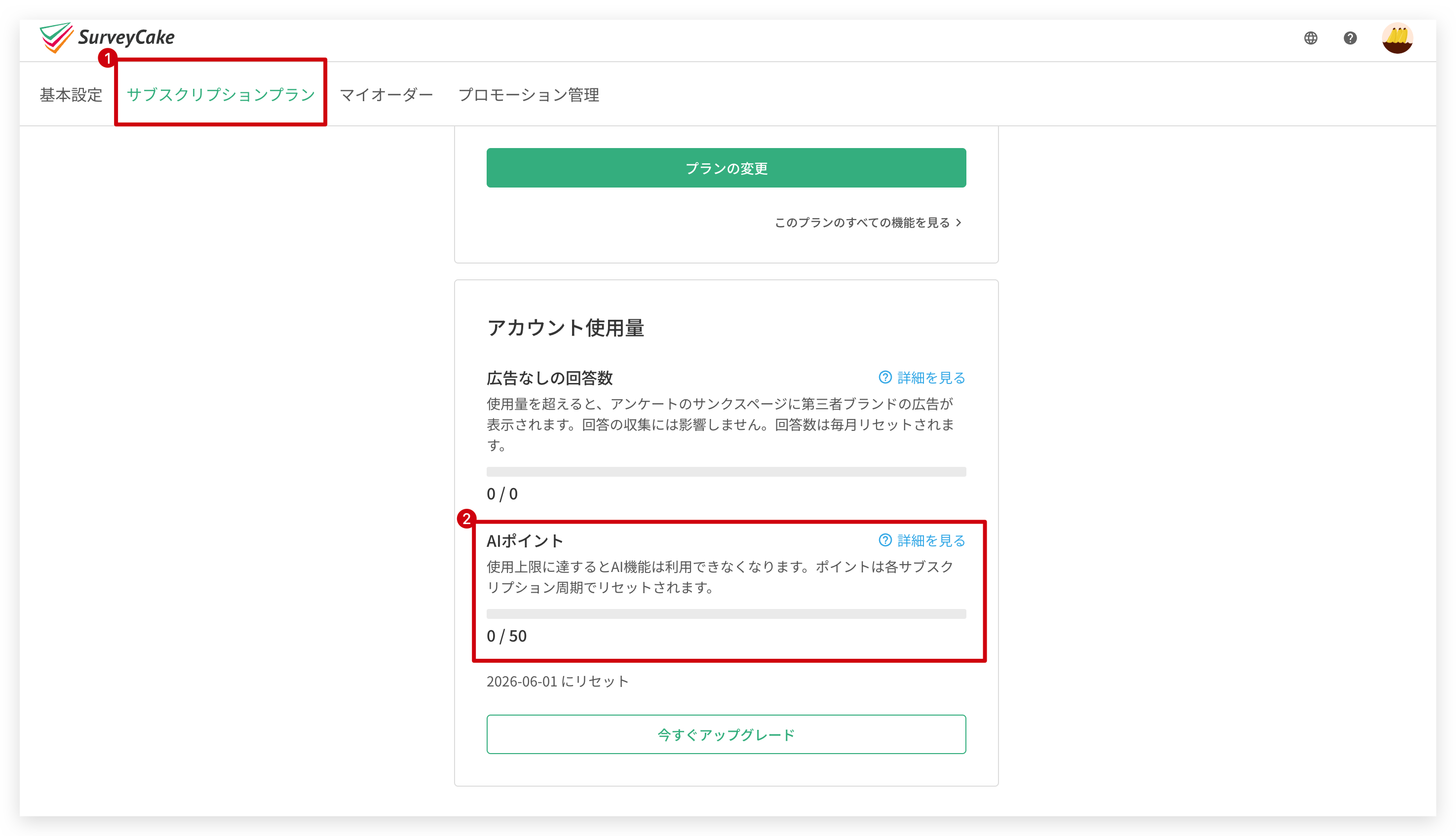
Task: Click the 広告なしの回答数 section title
Action: [549, 378]
